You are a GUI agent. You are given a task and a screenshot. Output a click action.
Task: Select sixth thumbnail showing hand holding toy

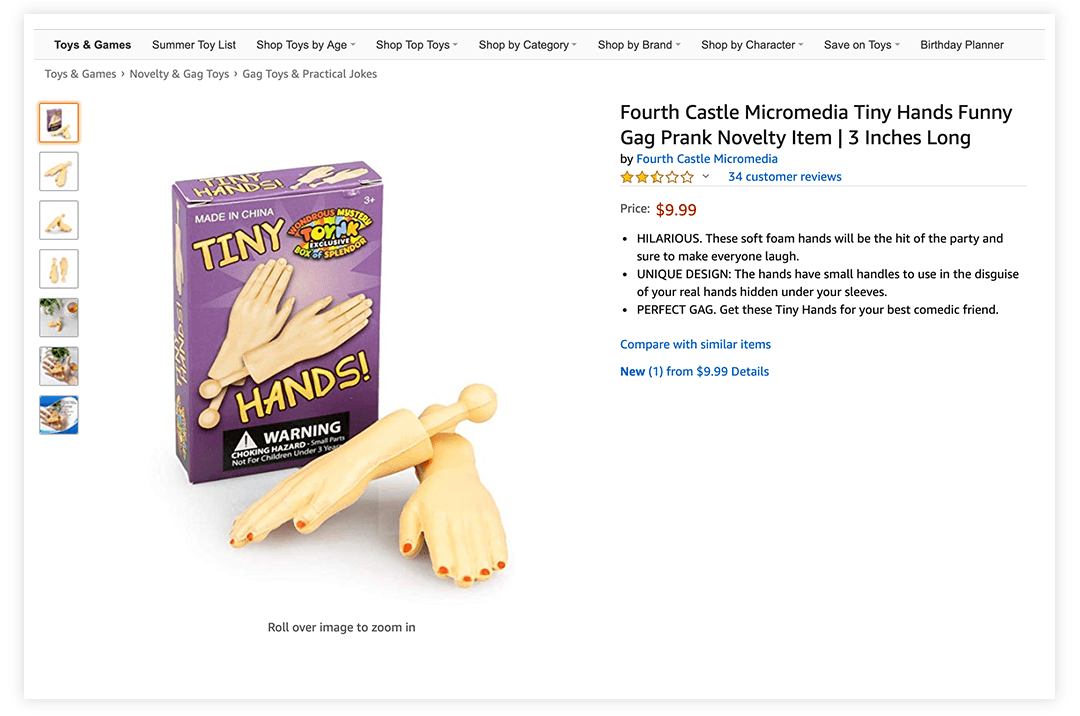(59, 366)
